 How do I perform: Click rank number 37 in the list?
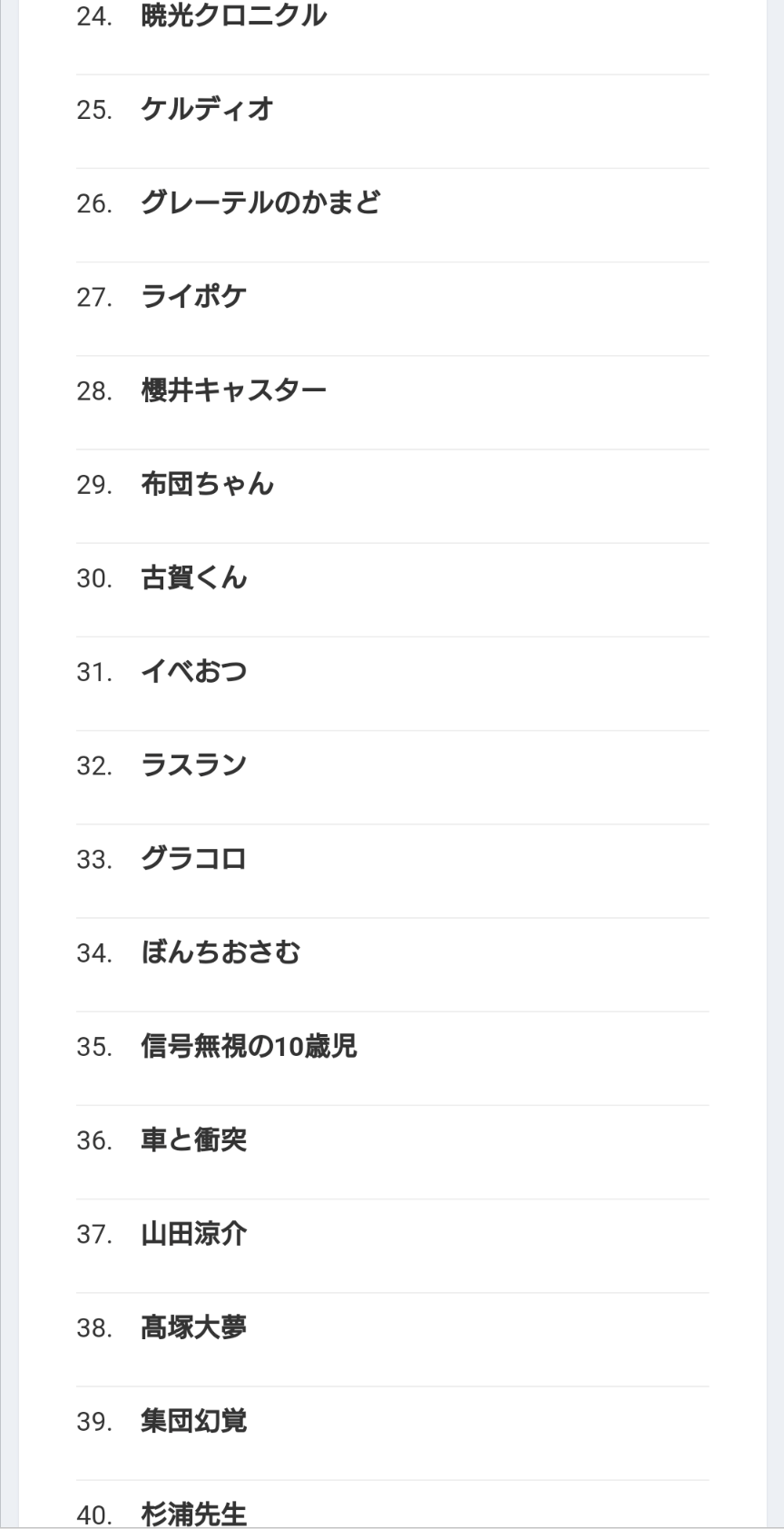point(94,1235)
